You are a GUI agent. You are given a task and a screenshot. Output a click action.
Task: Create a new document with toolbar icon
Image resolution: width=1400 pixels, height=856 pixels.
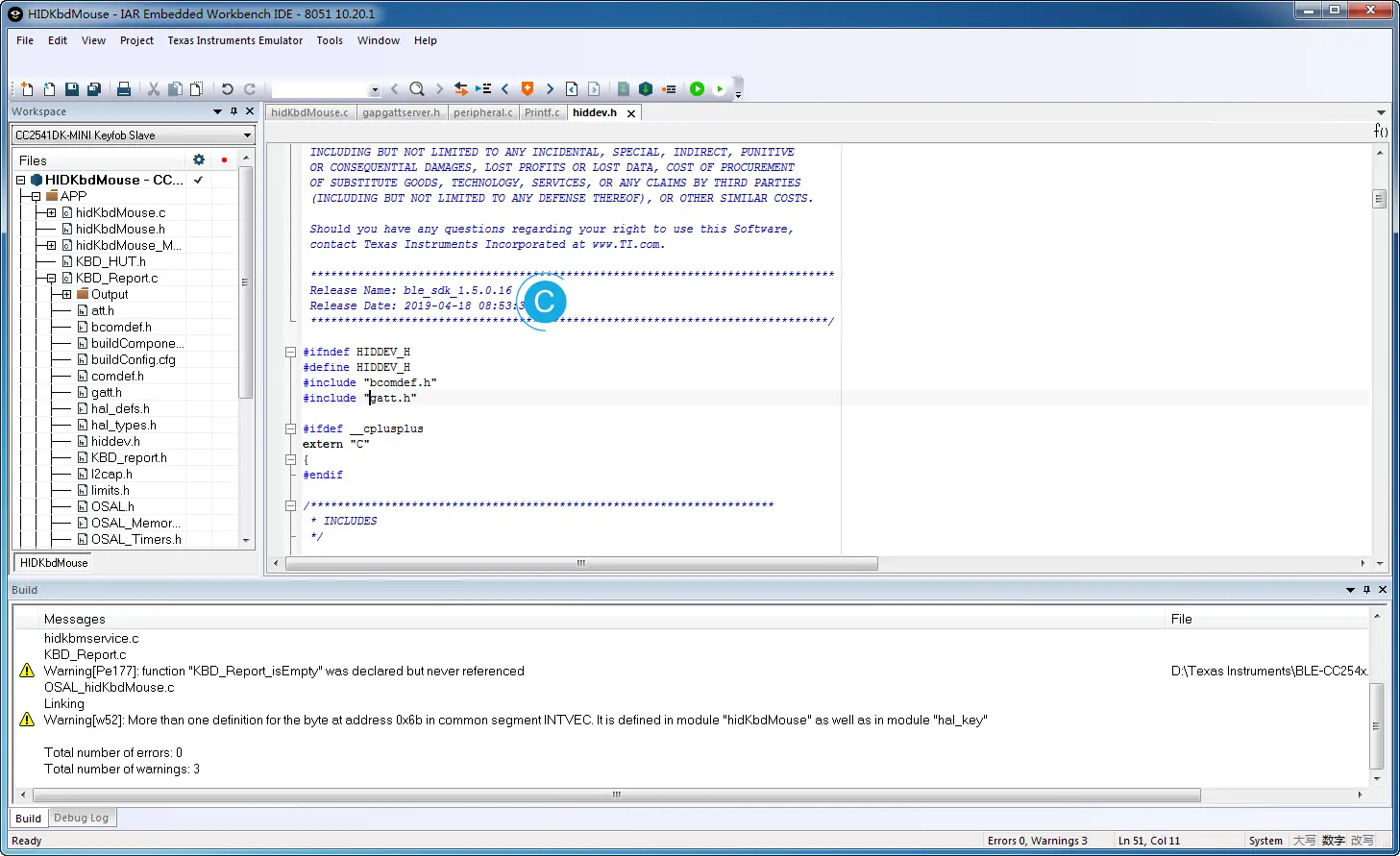(x=27, y=89)
